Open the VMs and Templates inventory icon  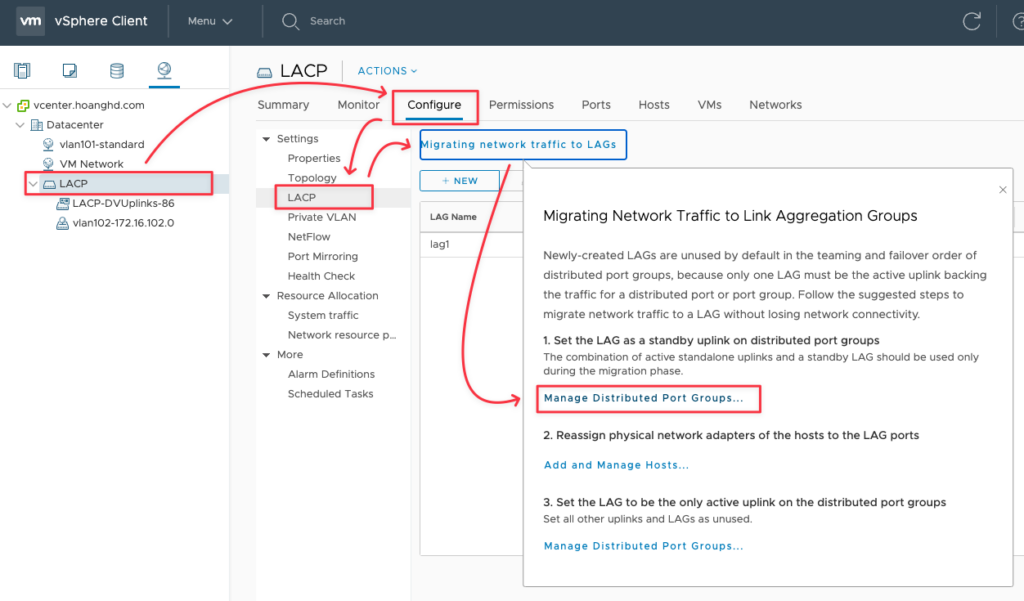pos(70,71)
